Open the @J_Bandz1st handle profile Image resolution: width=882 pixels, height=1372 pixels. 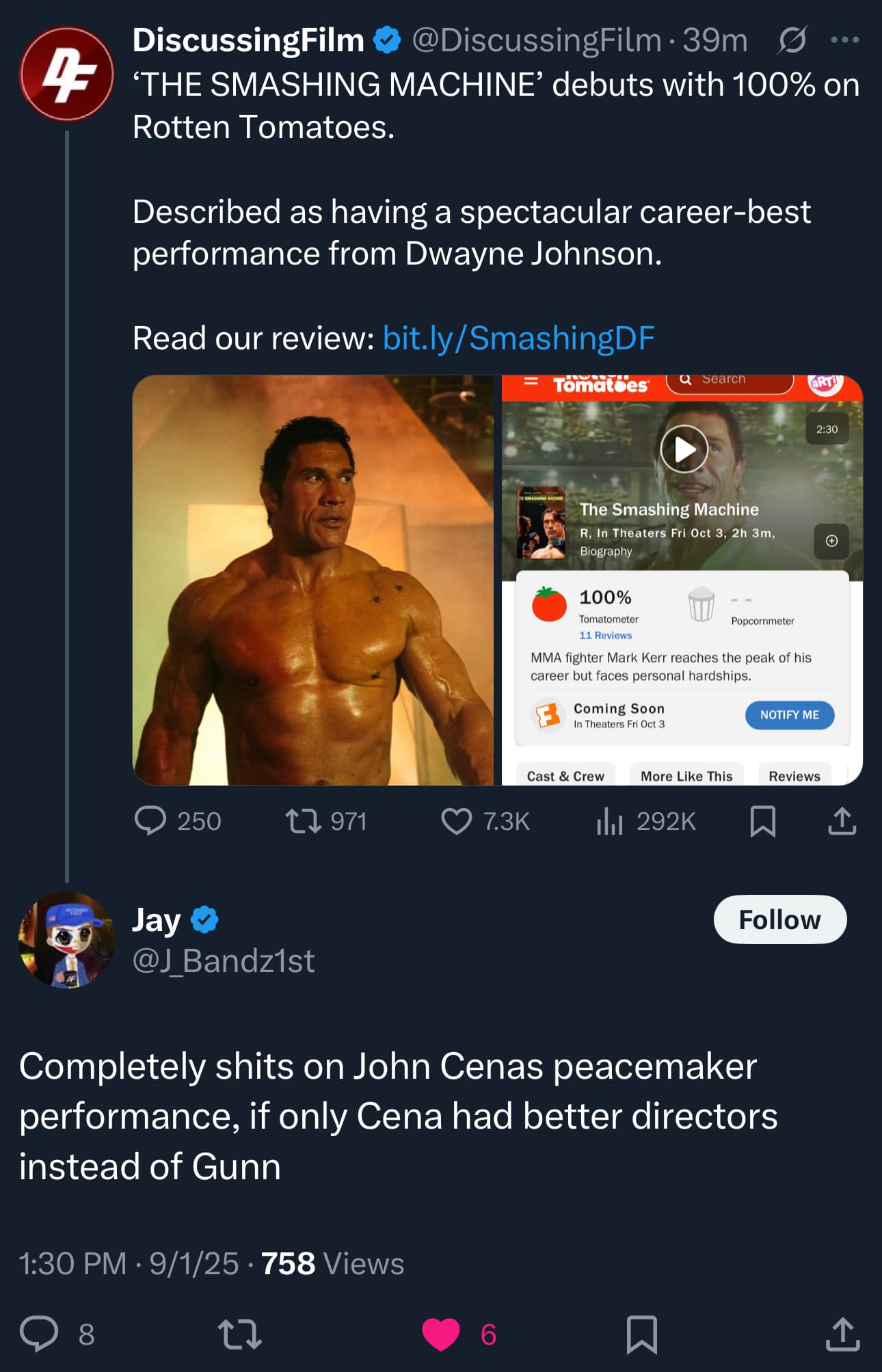click(x=224, y=960)
